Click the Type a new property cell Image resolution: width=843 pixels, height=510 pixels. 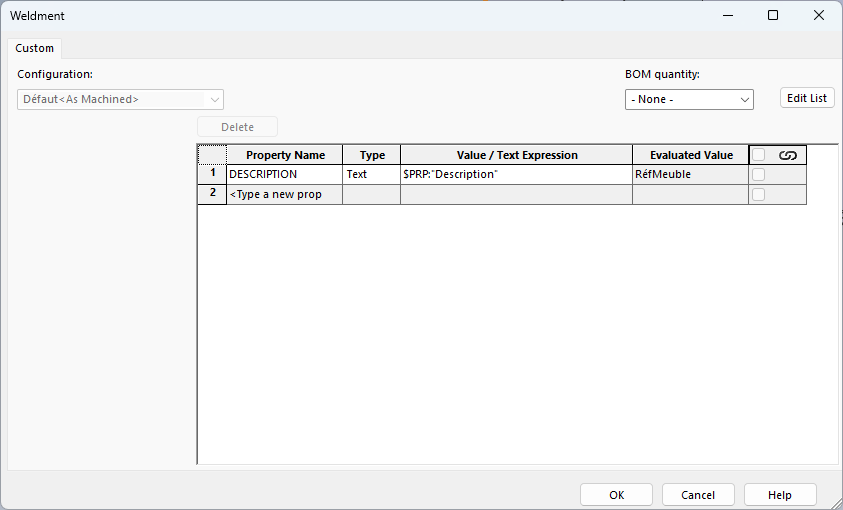(284, 194)
